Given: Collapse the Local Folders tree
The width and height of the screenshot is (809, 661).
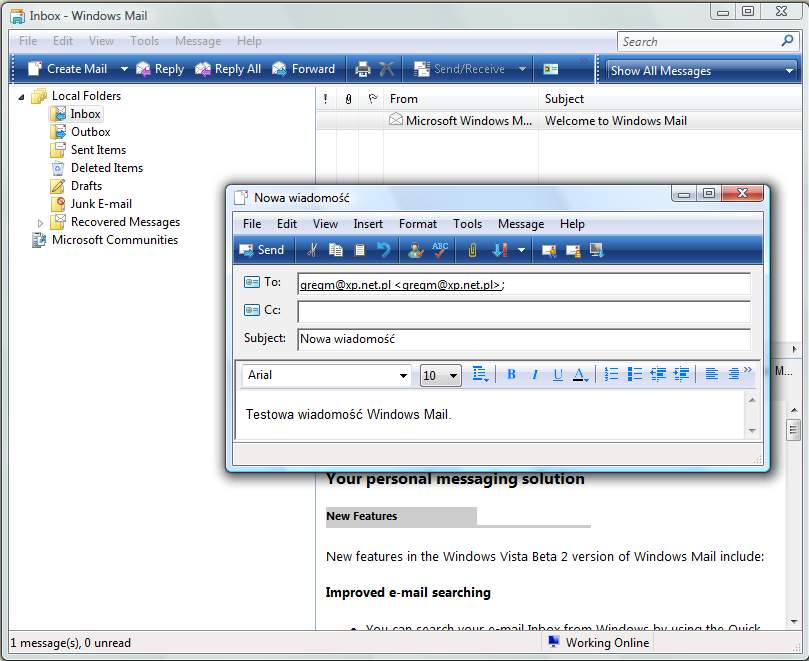Looking at the screenshot, I should tap(21, 96).
